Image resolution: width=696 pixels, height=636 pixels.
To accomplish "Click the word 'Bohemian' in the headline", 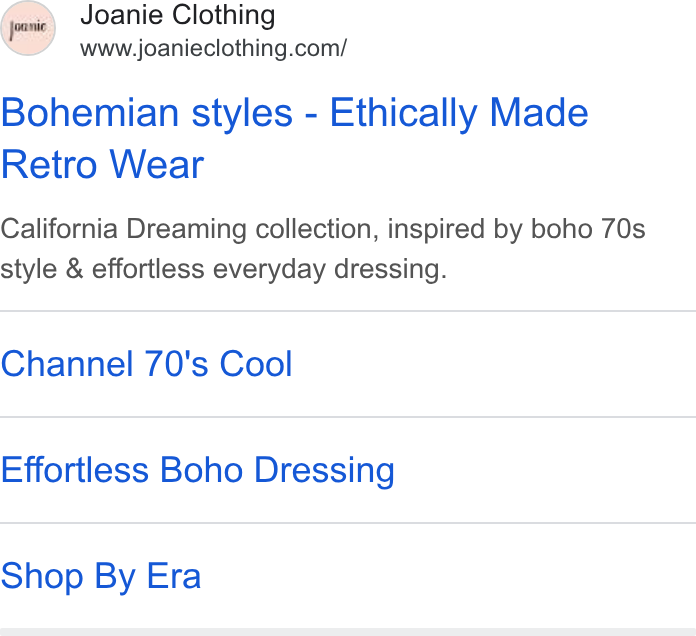I will [90, 113].
